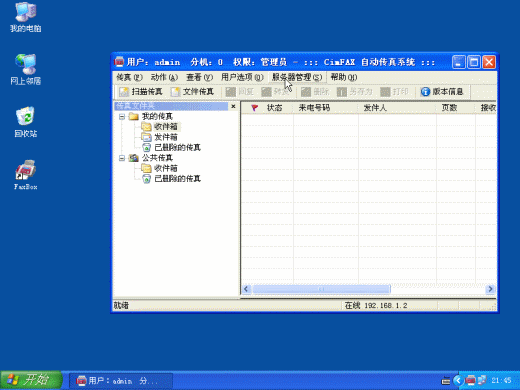Screen dimensions: 520x390
Task: Open 收件箱 under 公共传真
Action: (x=166, y=168)
